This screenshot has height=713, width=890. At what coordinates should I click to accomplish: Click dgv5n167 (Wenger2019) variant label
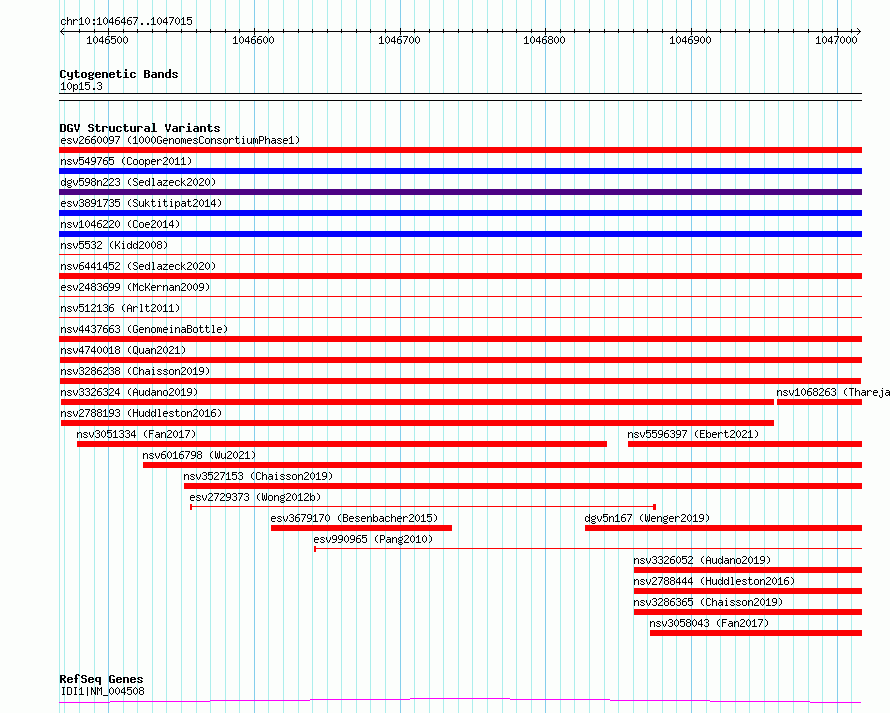pyautogui.click(x=647, y=518)
